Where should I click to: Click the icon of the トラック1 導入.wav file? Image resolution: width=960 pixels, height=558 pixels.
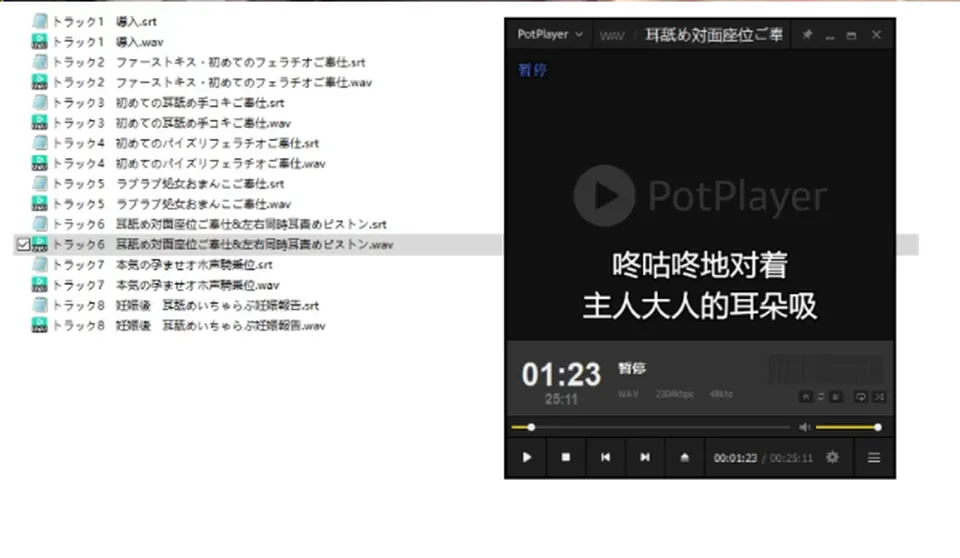pos(40,42)
